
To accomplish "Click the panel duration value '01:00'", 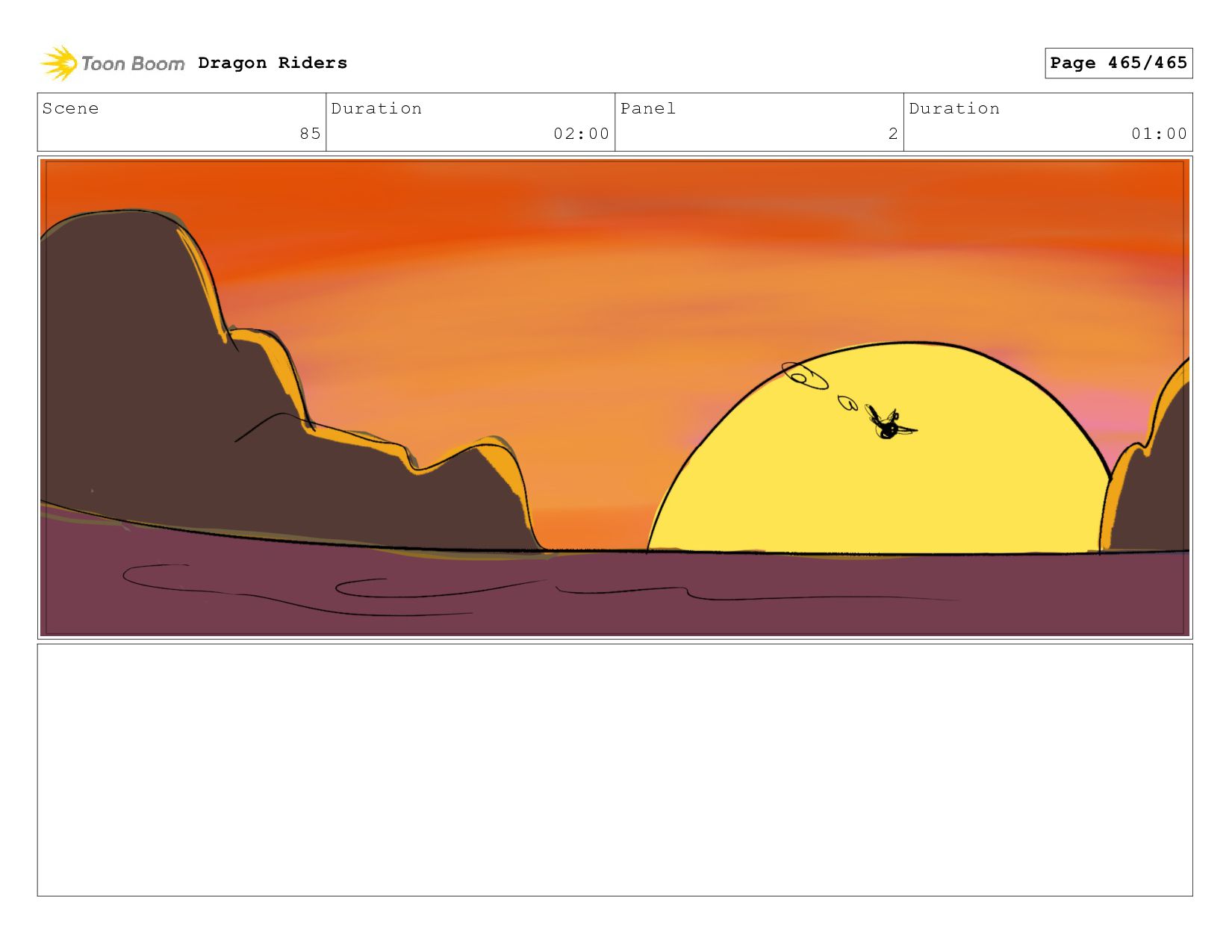I will click(1159, 134).
